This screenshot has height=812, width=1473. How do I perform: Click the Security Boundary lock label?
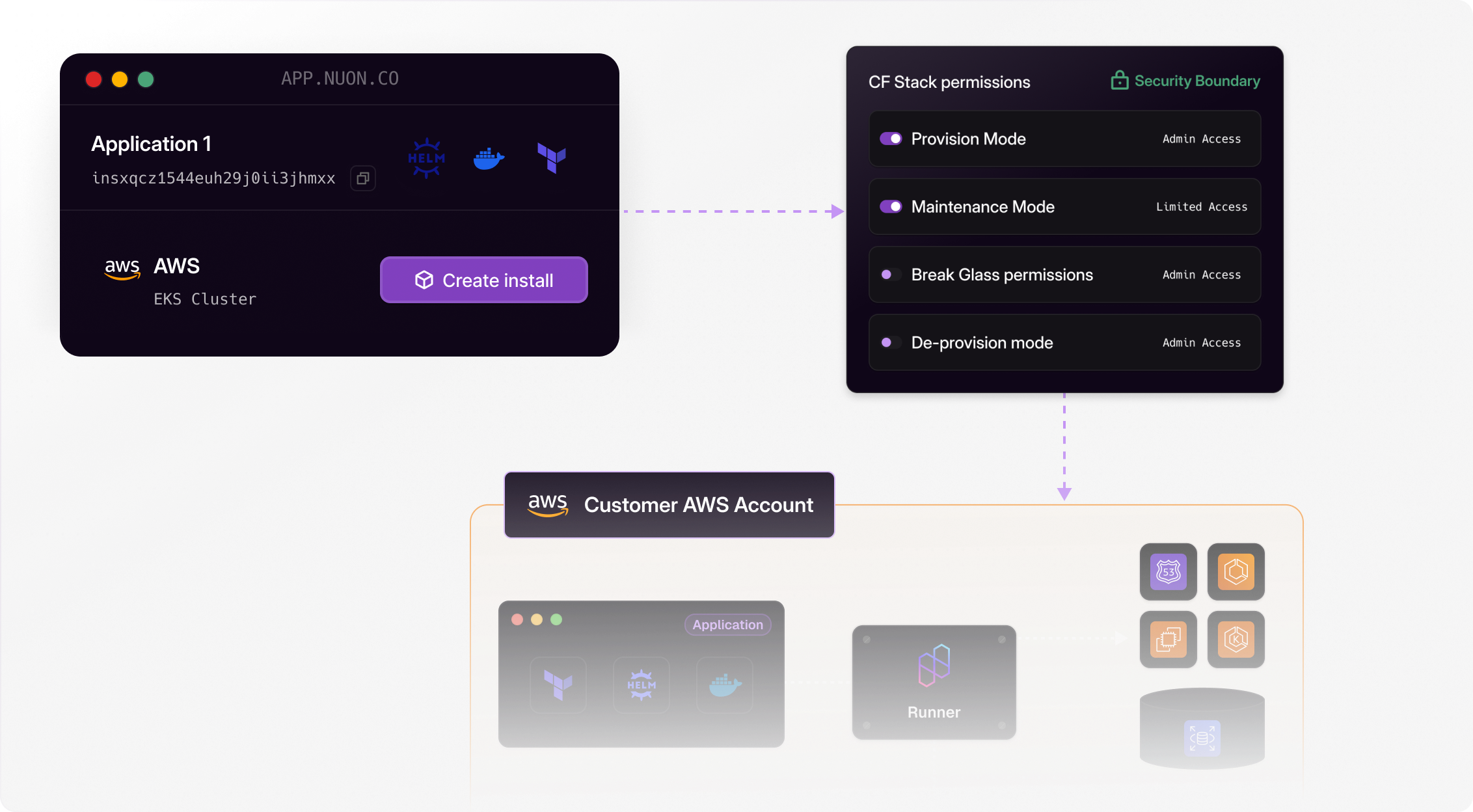pyautogui.click(x=1185, y=81)
